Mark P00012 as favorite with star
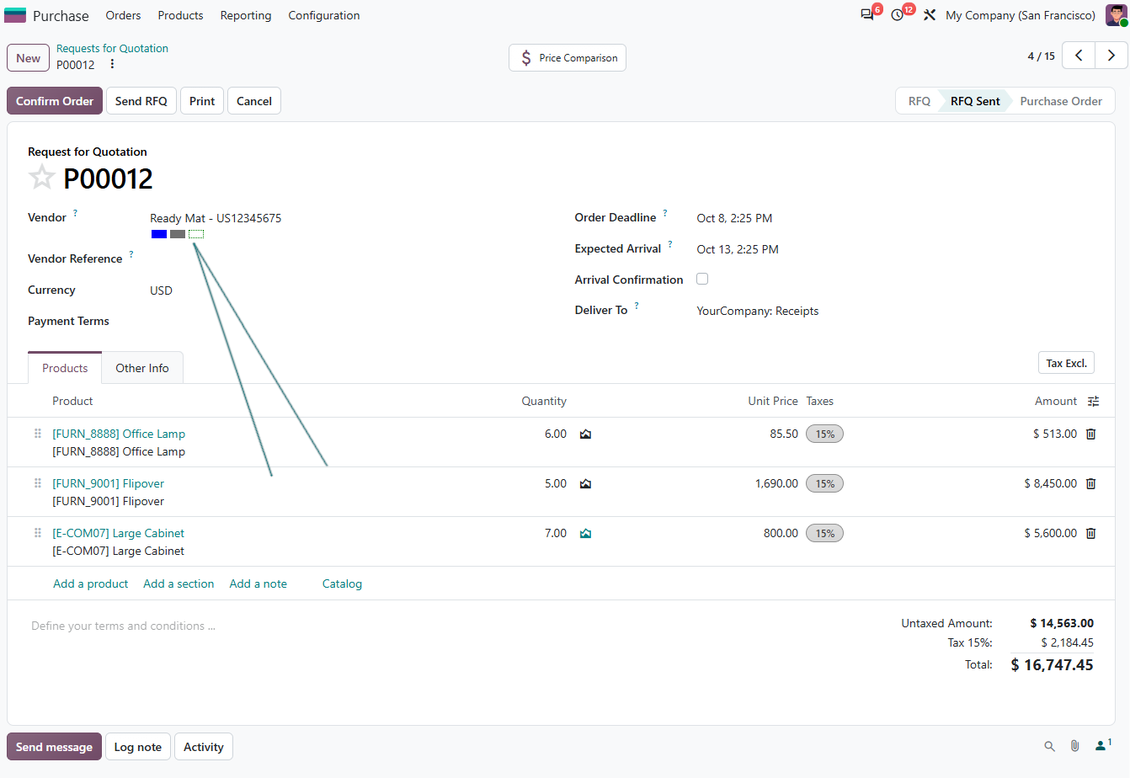This screenshot has width=1130, height=778. (x=41, y=177)
